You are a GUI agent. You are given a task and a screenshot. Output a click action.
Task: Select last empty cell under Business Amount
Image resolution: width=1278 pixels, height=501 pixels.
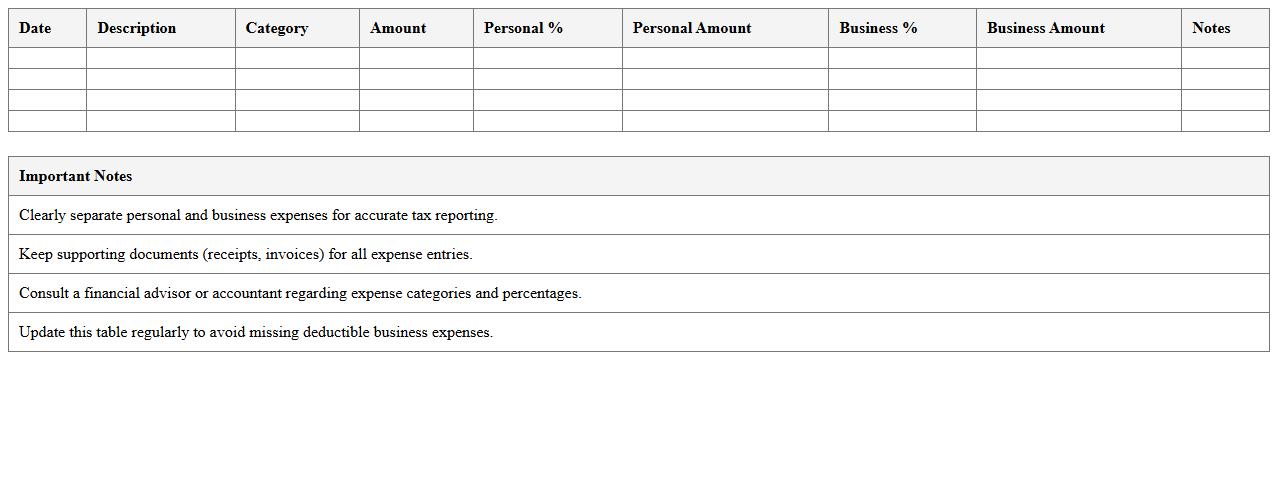click(1078, 121)
